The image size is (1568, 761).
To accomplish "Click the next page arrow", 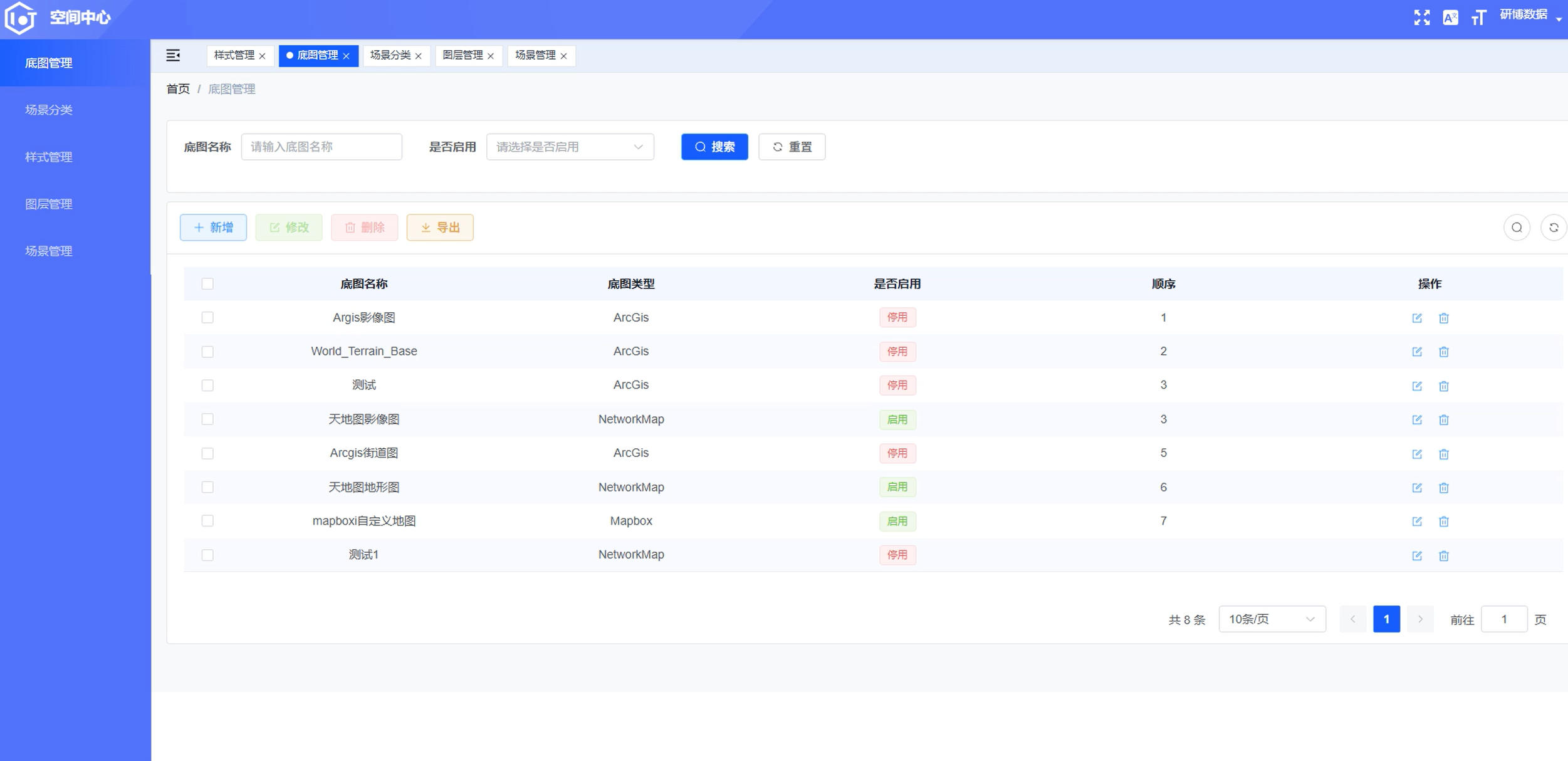I will (x=1420, y=619).
